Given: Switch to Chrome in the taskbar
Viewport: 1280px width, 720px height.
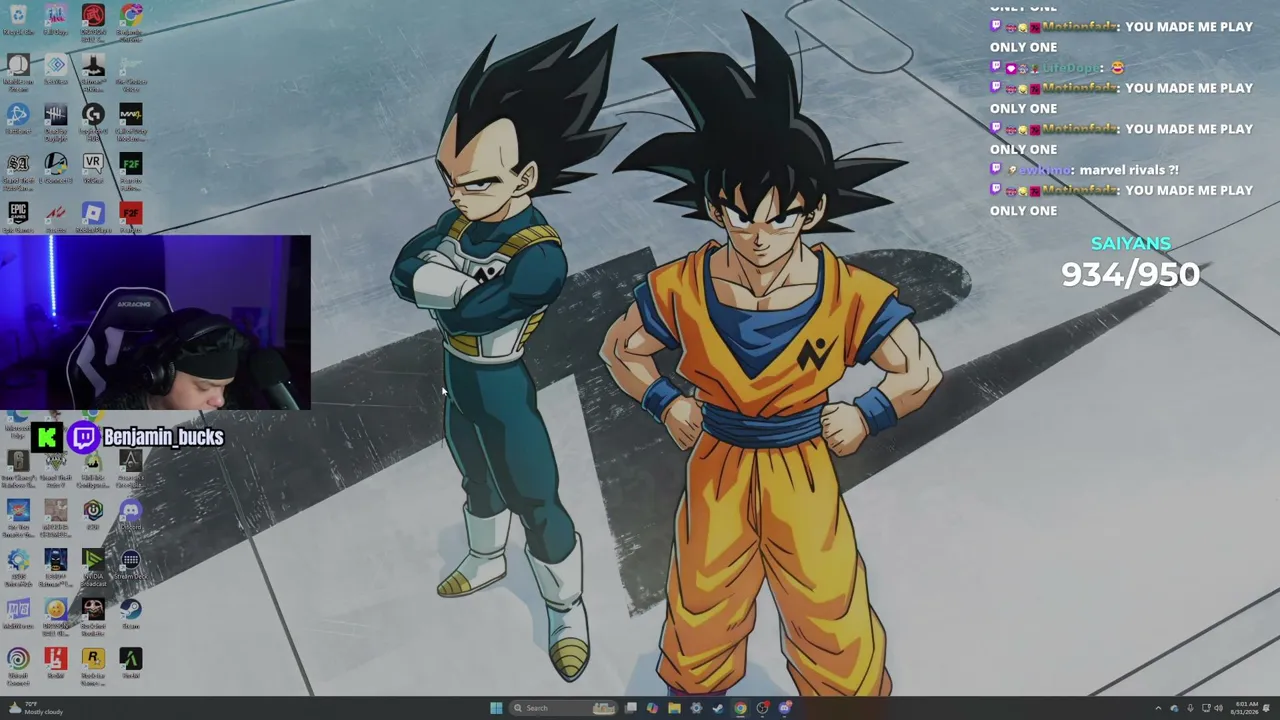Looking at the screenshot, I should coord(740,708).
